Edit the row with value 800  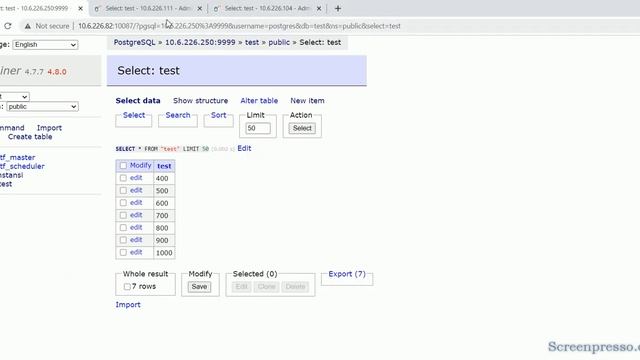click(136, 227)
